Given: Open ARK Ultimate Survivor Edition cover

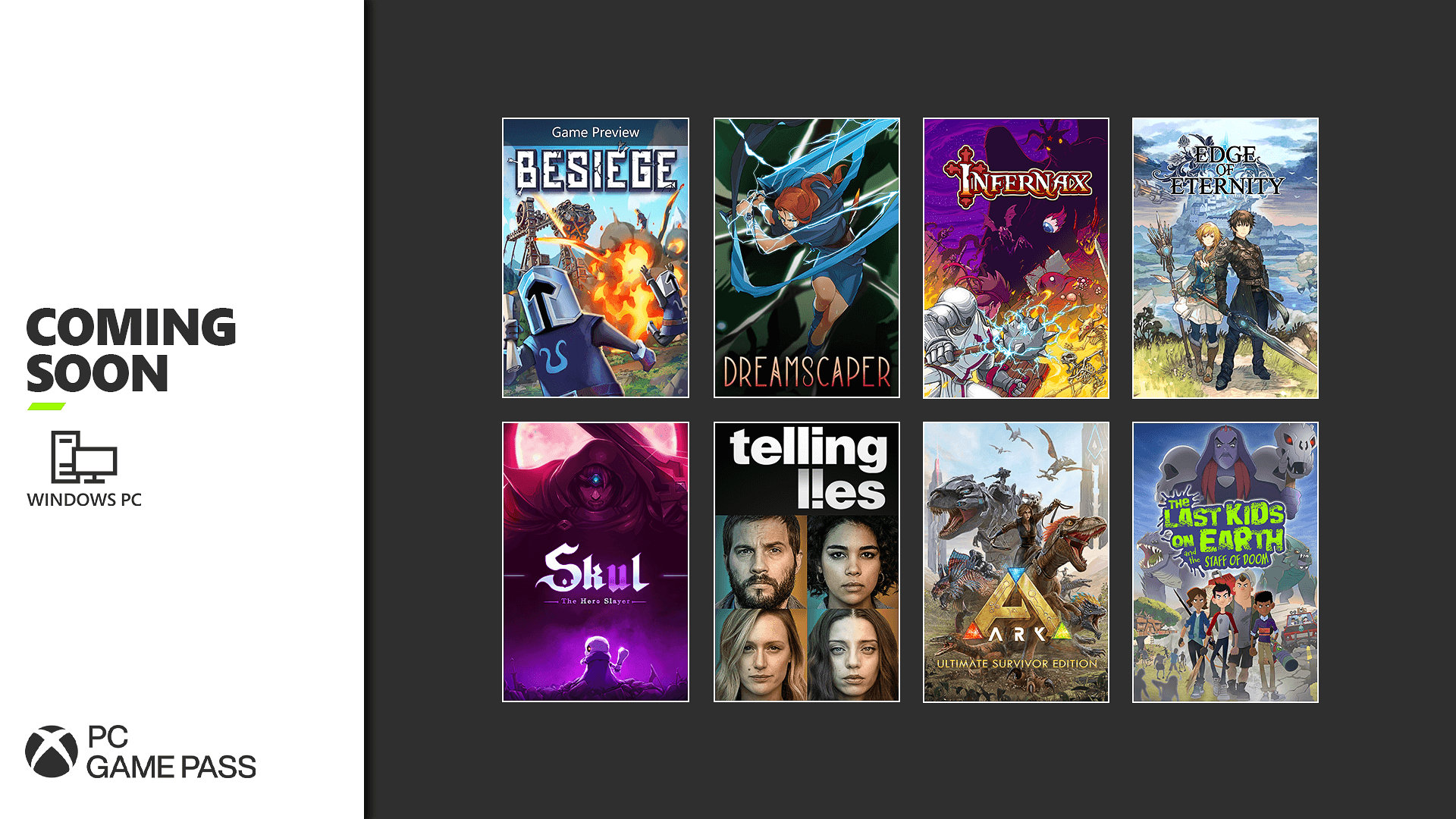Looking at the screenshot, I should (x=1016, y=562).
